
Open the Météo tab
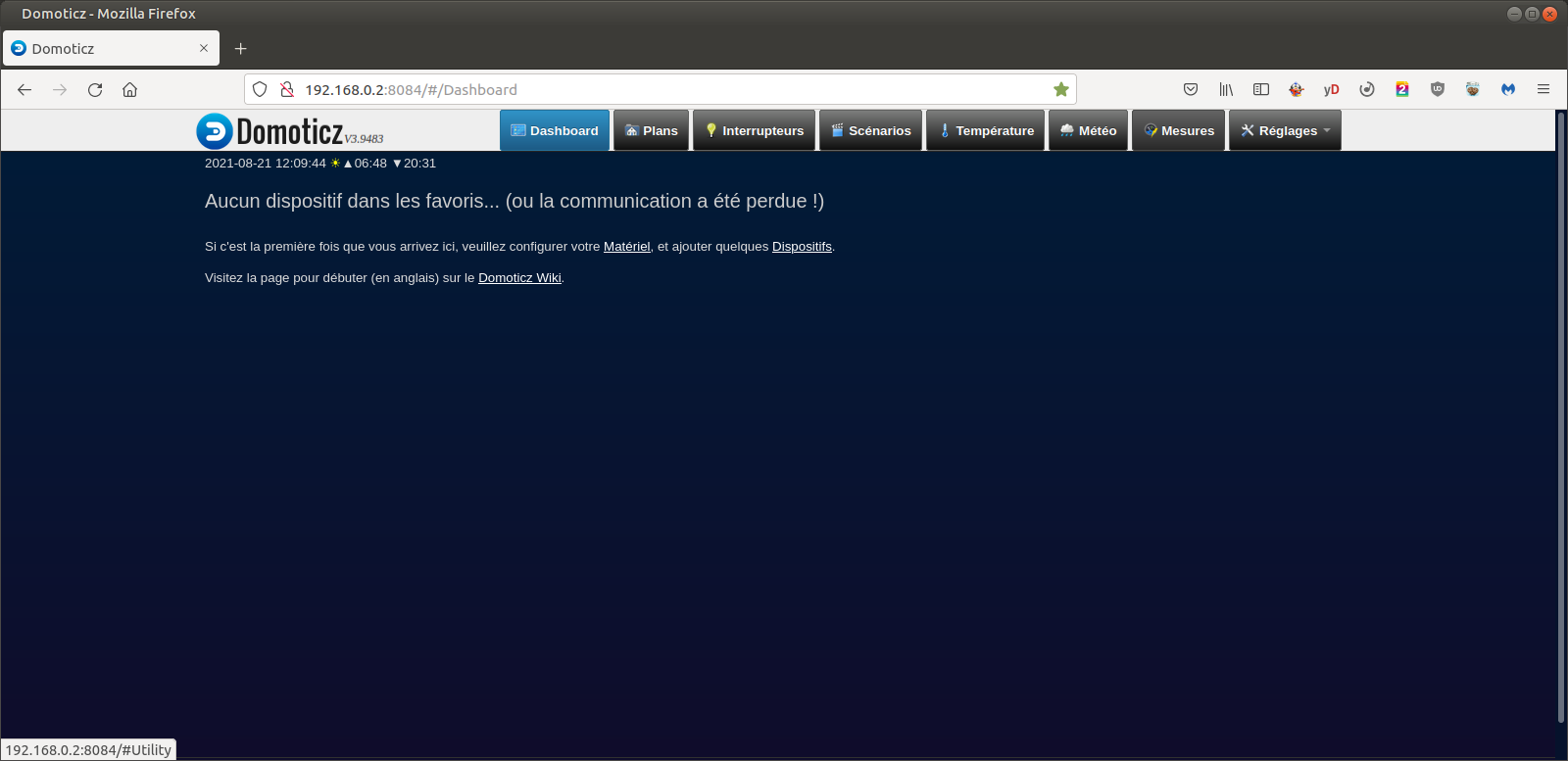1088,130
